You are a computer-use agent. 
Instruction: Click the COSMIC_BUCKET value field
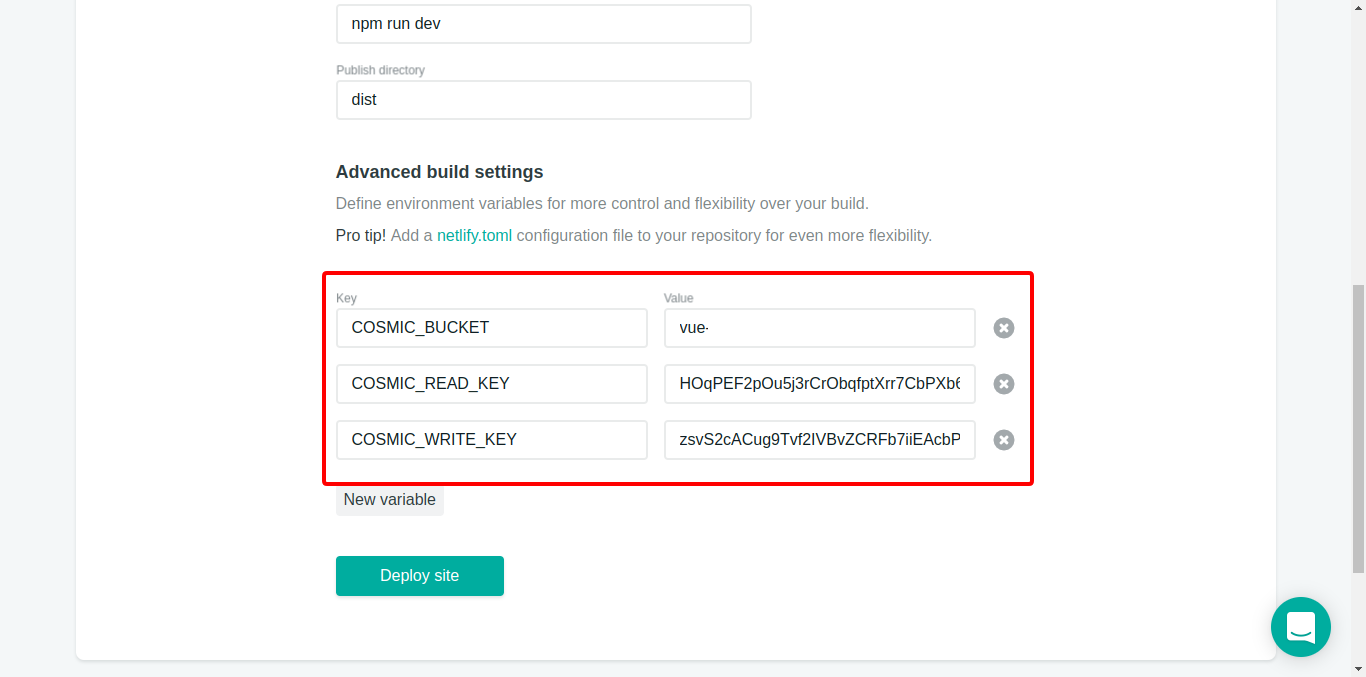point(819,328)
